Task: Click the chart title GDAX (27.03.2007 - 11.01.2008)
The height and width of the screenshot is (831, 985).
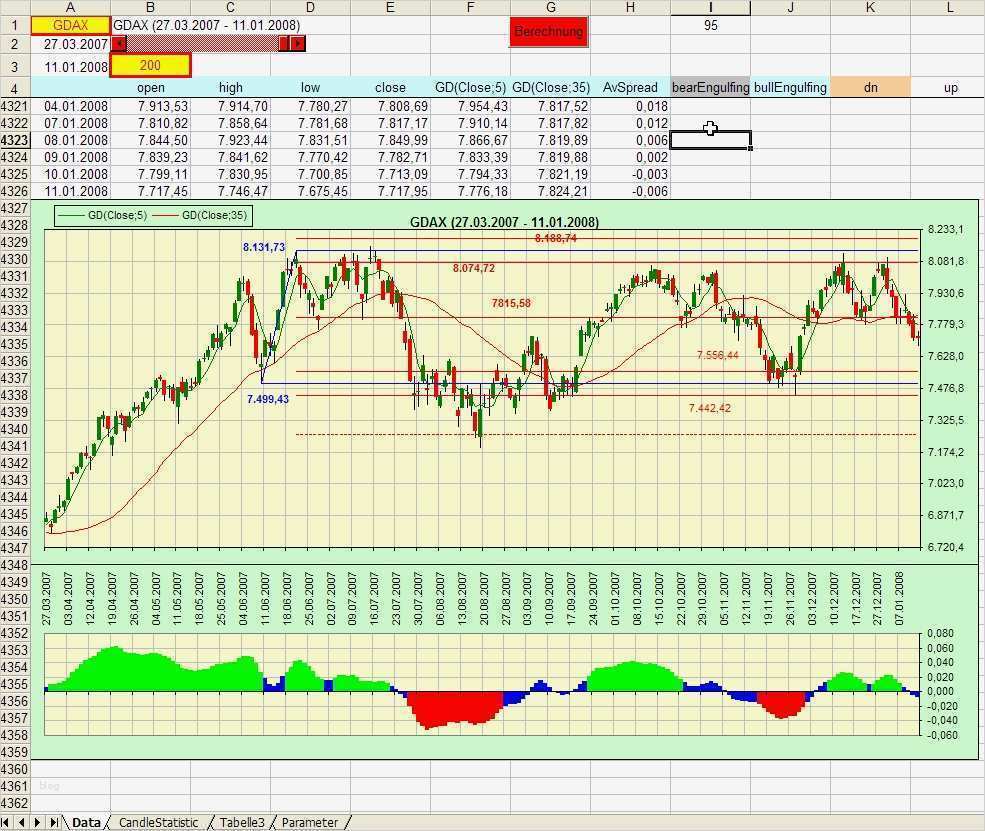Action: click(504, 222)
